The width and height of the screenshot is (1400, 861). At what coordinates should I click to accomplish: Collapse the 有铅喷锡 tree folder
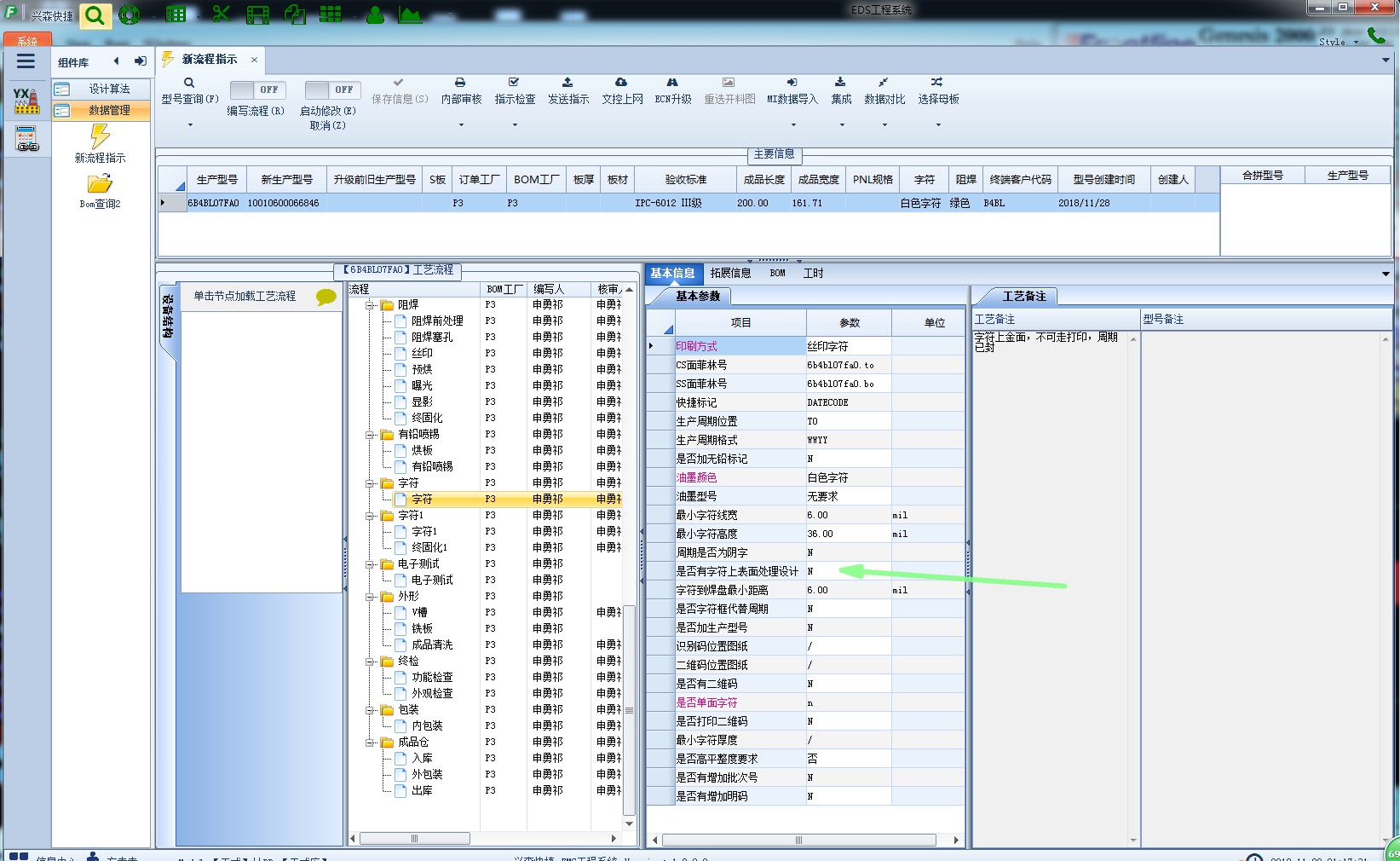coord(371,435)
